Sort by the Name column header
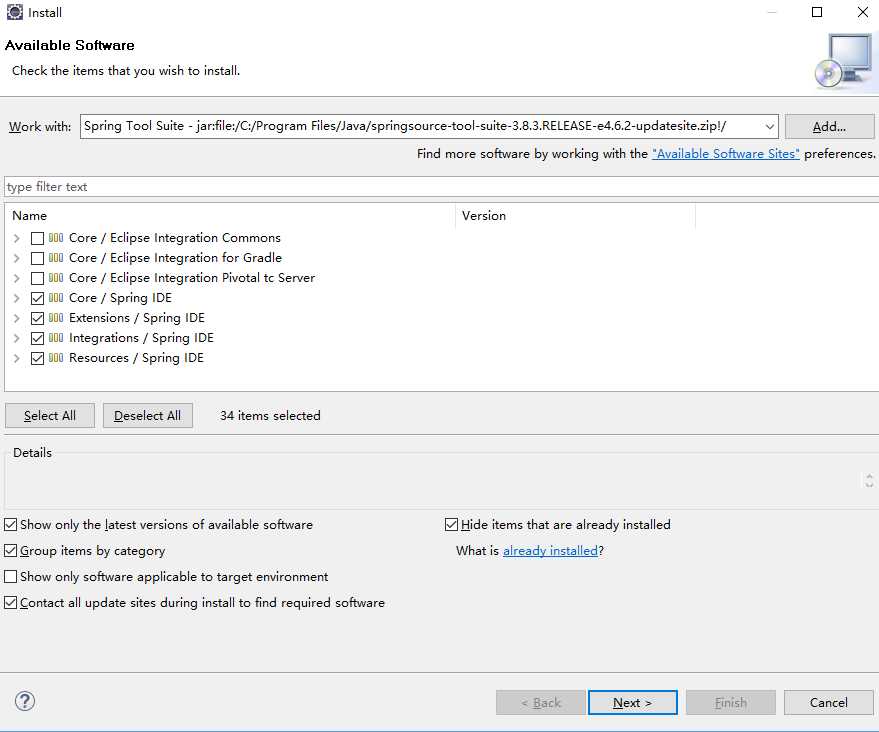The height and width of the screenshot is (732, 879). [230, 216]
